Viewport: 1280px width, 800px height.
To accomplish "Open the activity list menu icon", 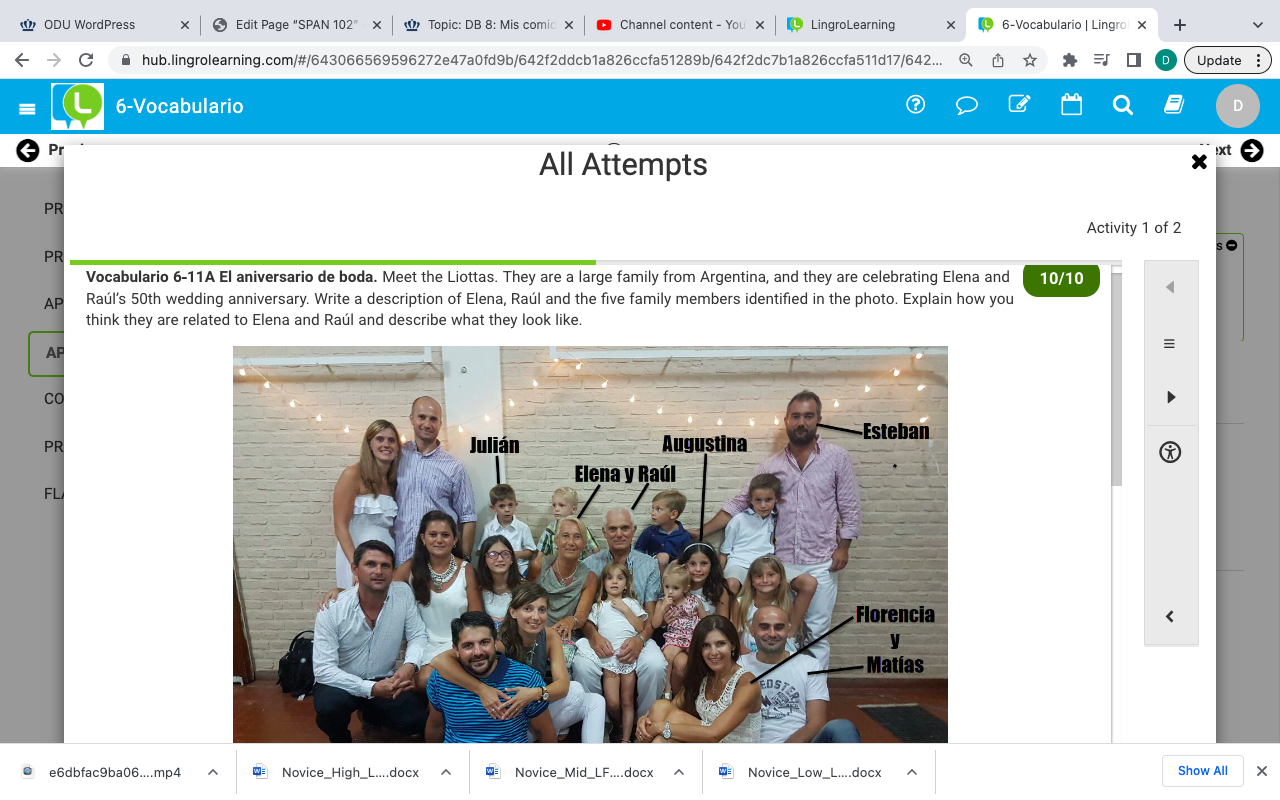I will 1170,344.
